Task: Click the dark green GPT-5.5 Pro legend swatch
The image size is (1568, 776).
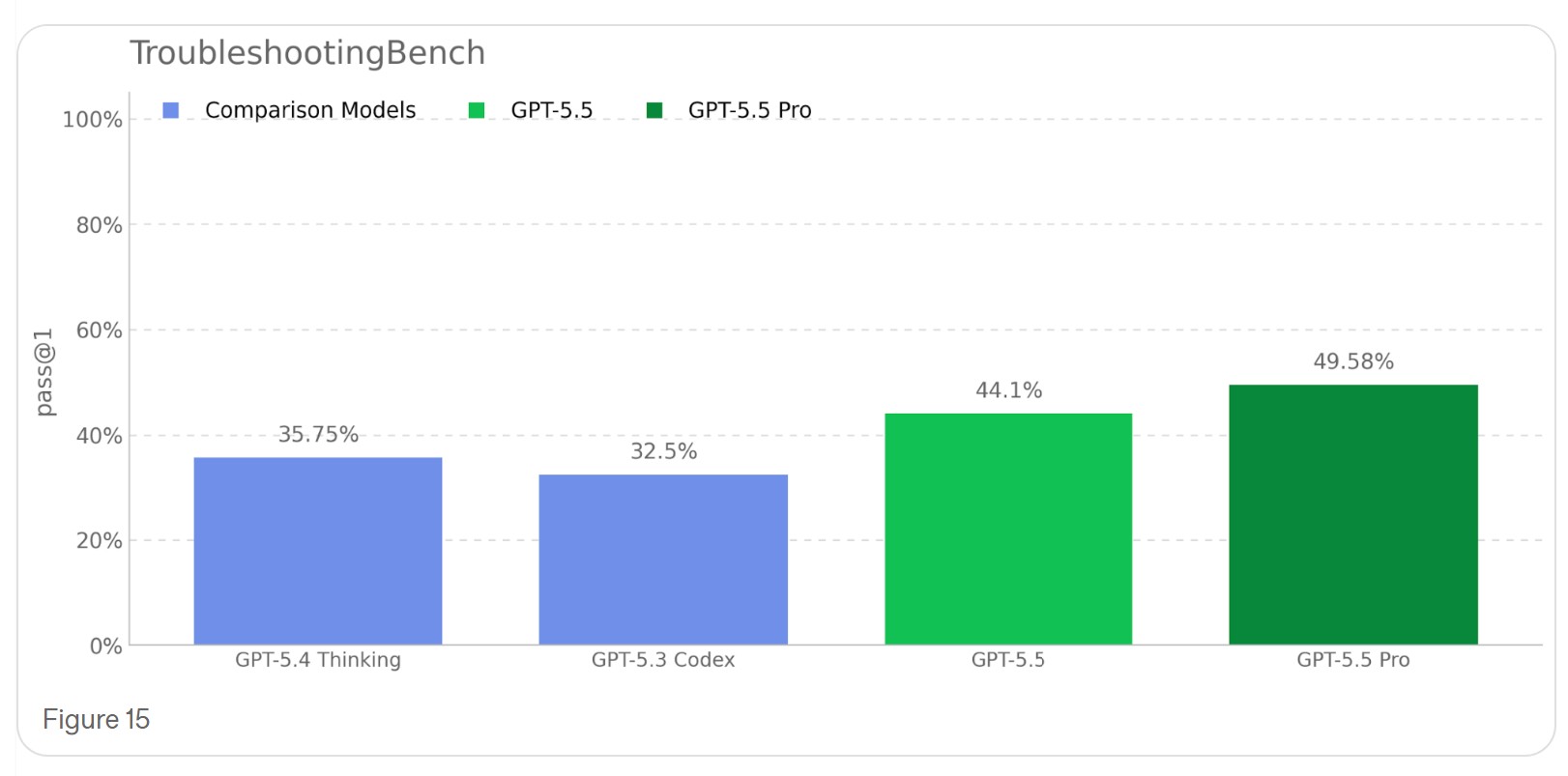Action: (654, 110)
